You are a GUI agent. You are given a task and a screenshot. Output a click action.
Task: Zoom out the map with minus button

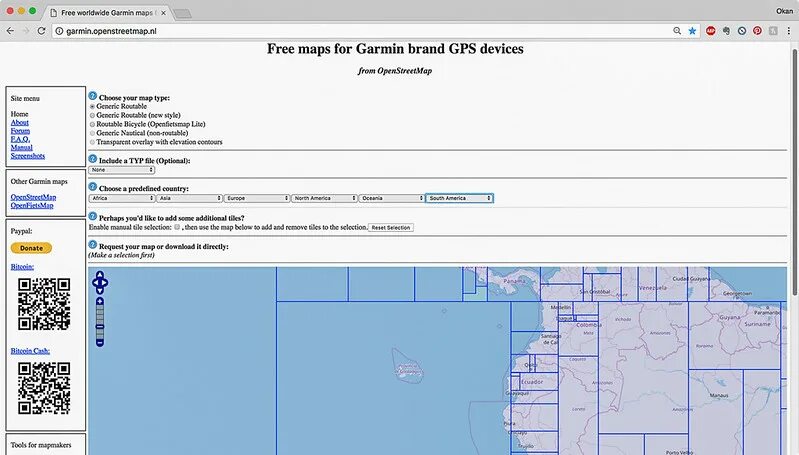(100, 343)
